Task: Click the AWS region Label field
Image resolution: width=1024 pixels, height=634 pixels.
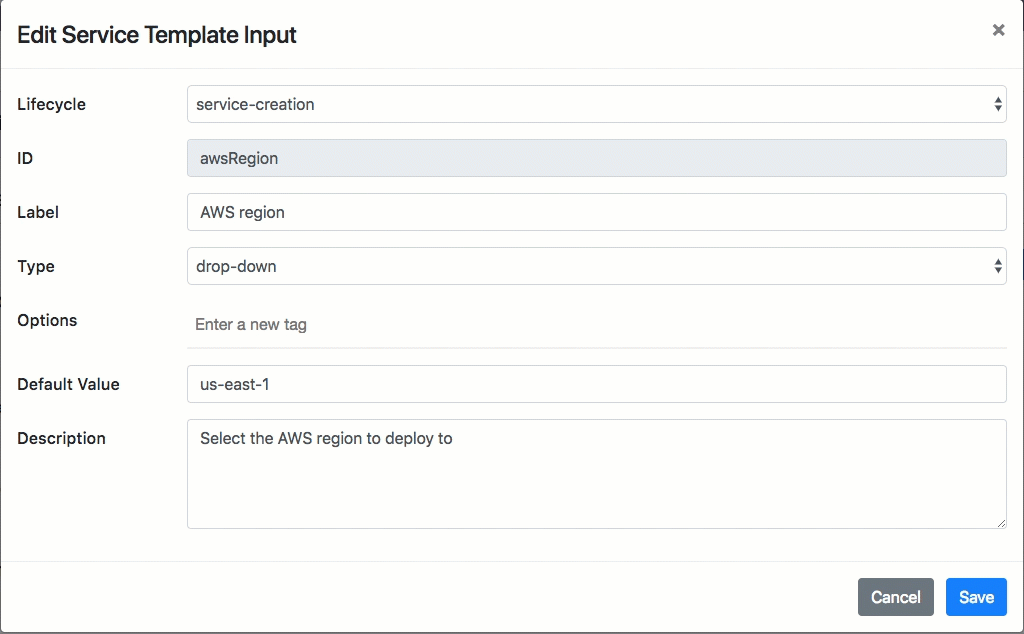Action: (x=595, y=211)
